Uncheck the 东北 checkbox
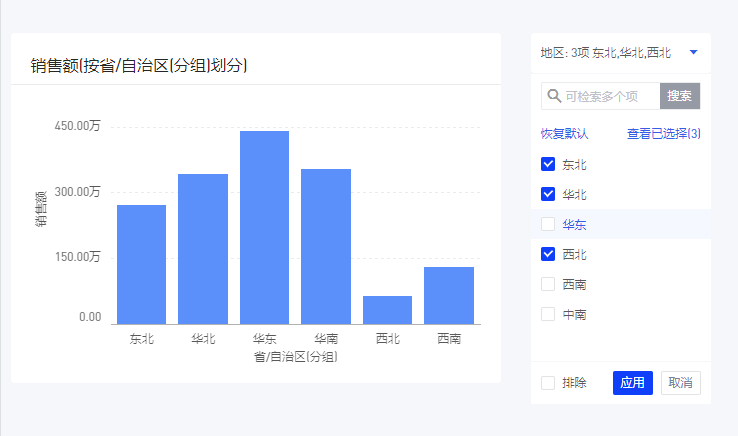This screenshot has height=436, width=738. pyautogui.click(x=547, y=164)
